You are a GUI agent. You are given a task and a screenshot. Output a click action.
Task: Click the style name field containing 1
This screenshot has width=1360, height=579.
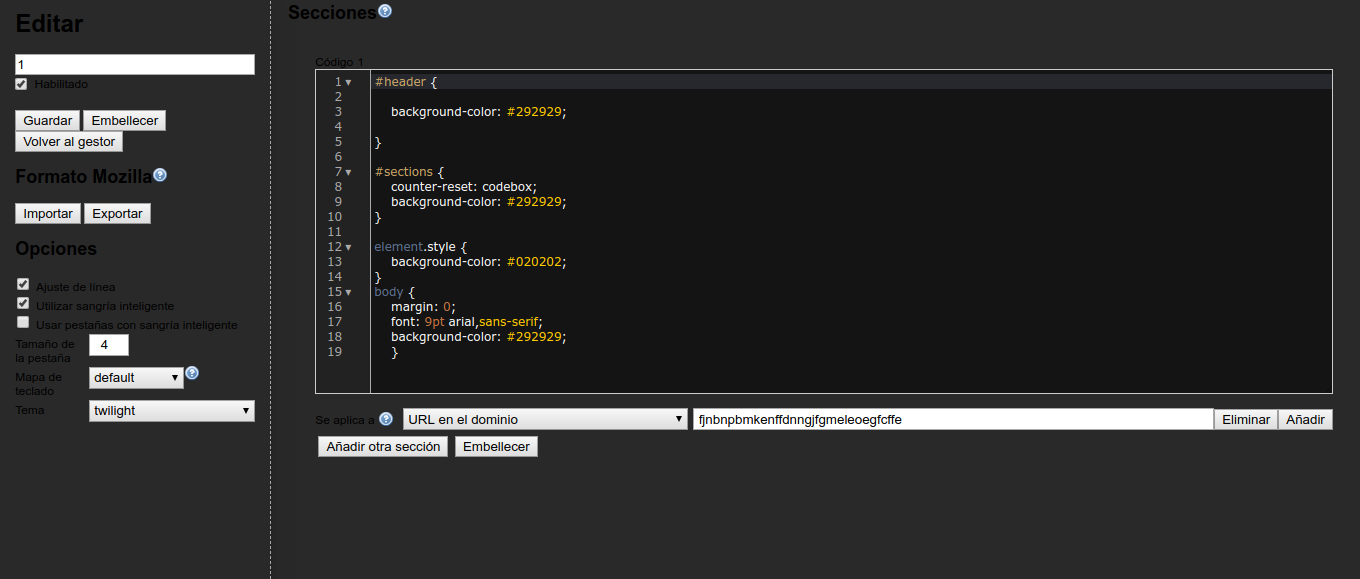(134, 63)
